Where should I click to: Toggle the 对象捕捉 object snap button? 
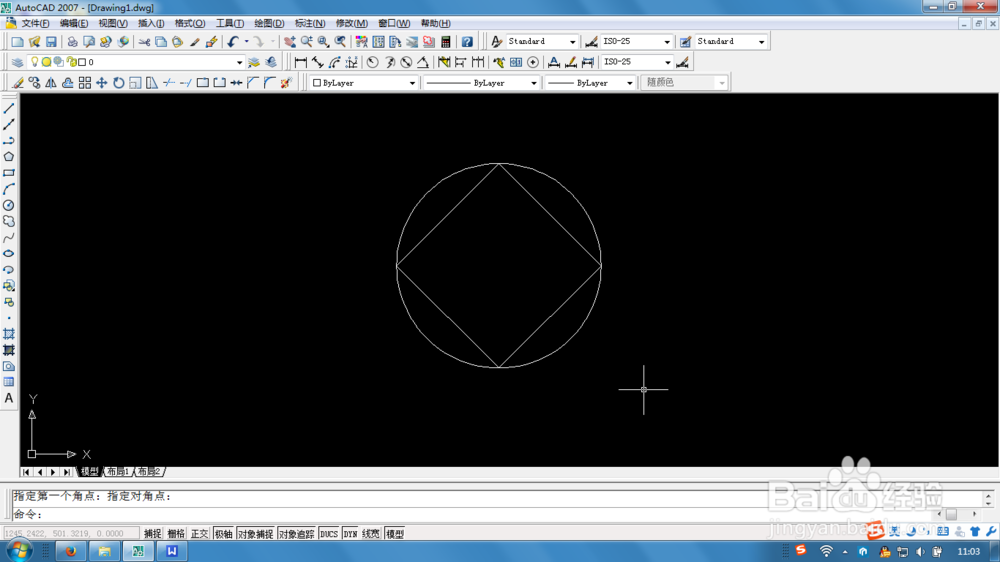(255, 534)
